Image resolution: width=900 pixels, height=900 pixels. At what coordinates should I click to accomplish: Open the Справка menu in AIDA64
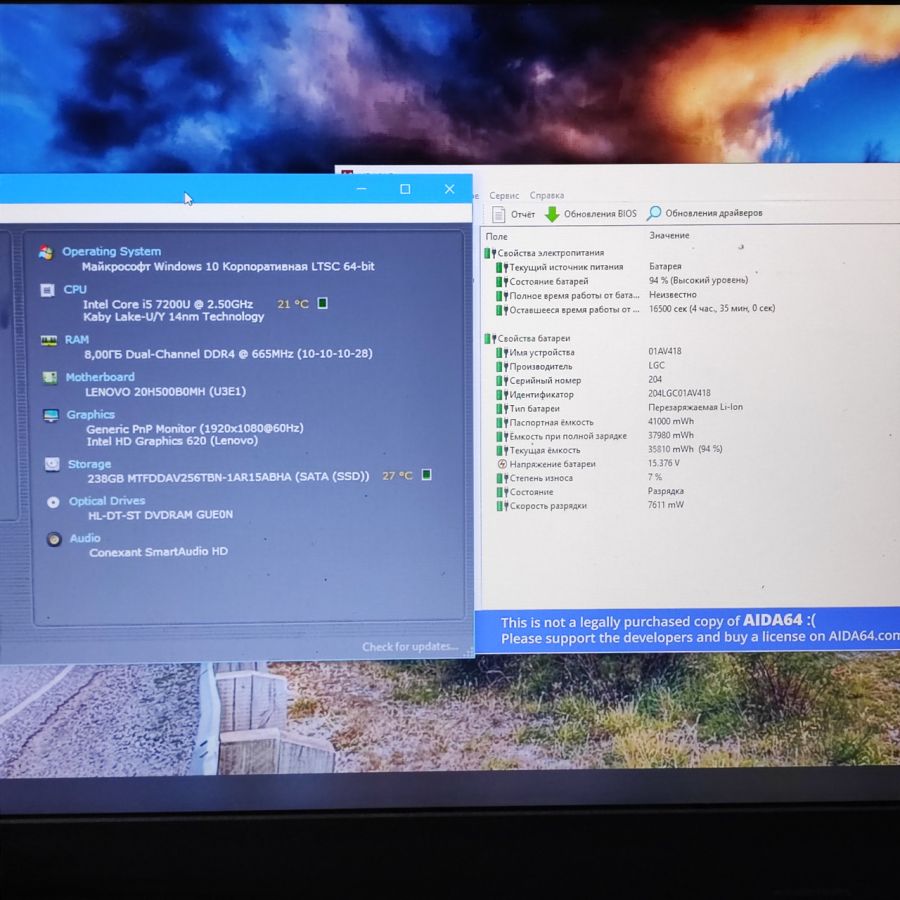(546, 195)
